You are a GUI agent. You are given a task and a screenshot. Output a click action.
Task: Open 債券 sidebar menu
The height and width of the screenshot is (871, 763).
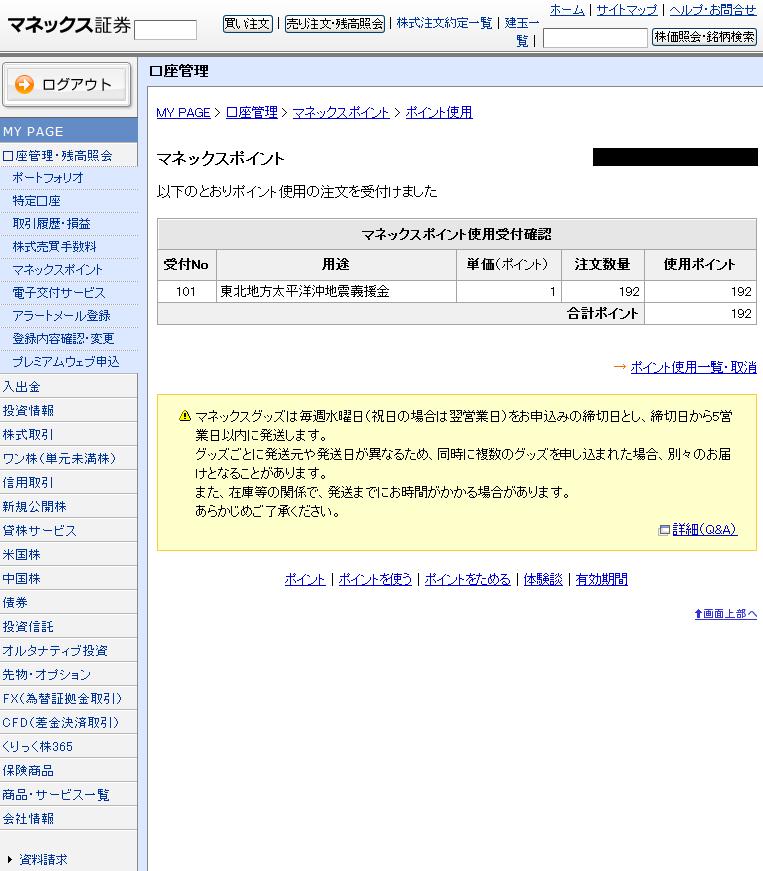tap(69, 602)
